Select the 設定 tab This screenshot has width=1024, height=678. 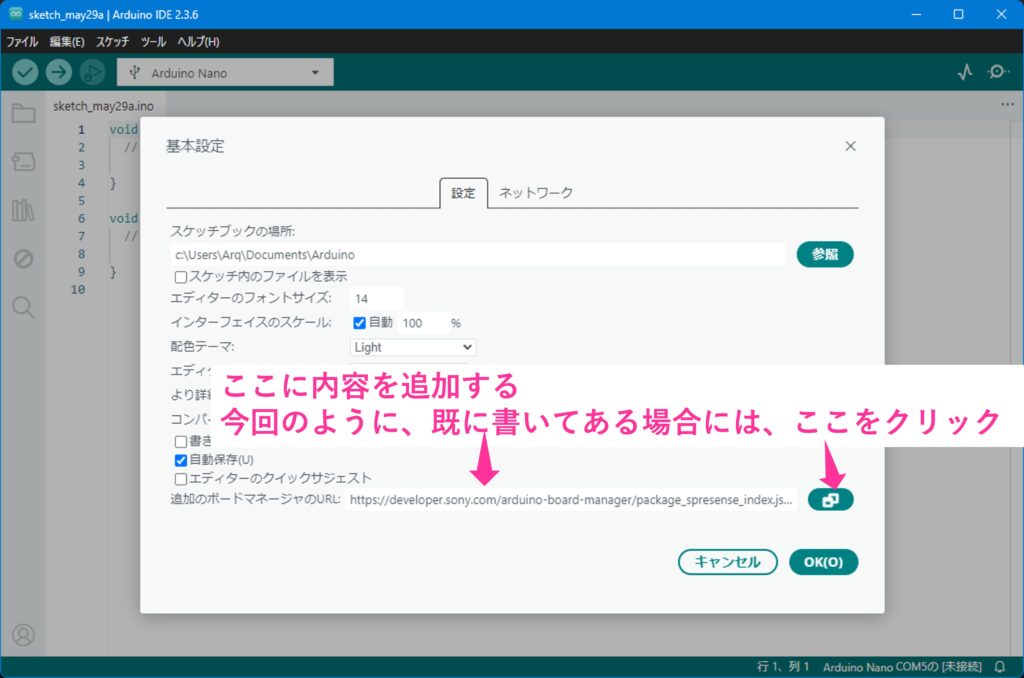tap(464, 193)
